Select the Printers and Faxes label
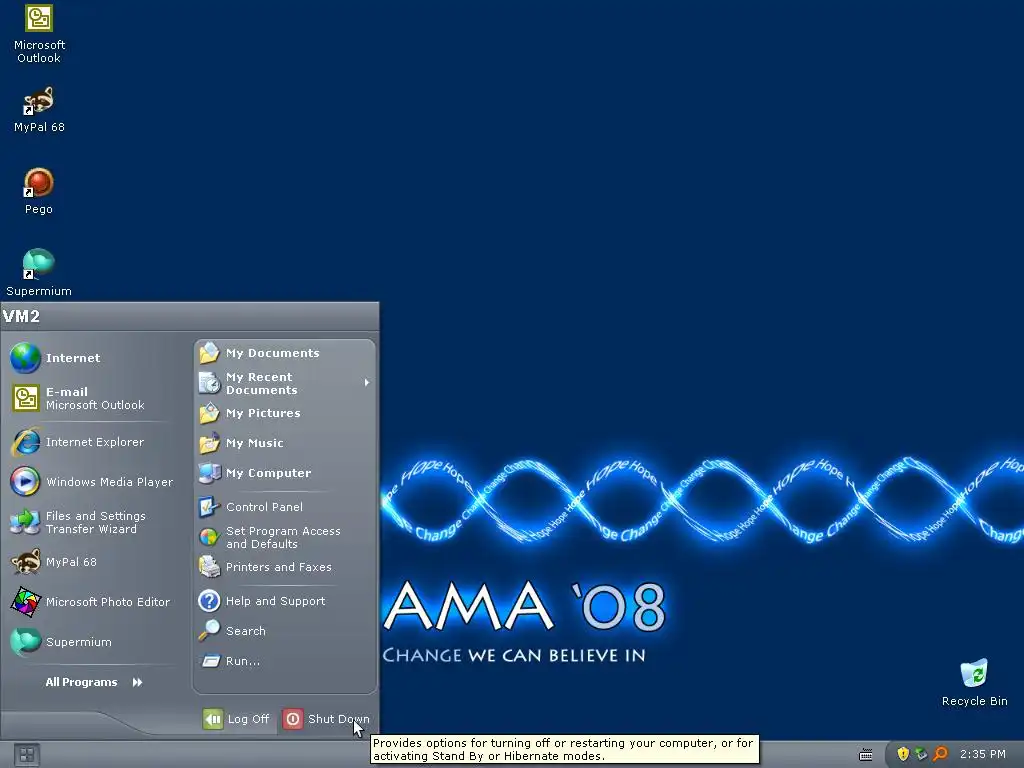The image size is (1024, 768). (278, 567)
